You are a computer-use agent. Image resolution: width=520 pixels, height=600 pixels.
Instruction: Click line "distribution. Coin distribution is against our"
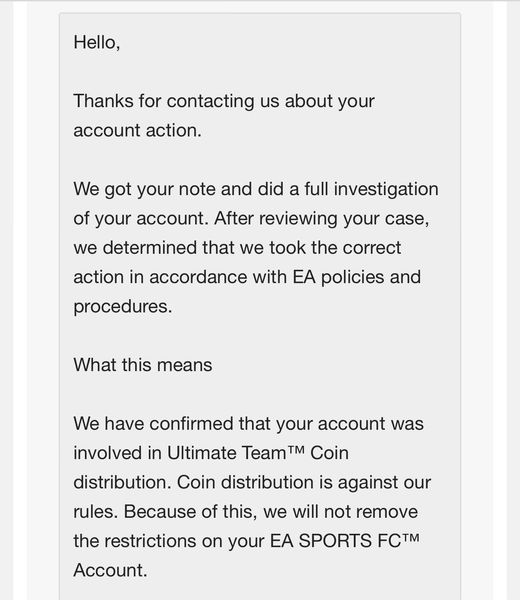[x=252, y=483]
